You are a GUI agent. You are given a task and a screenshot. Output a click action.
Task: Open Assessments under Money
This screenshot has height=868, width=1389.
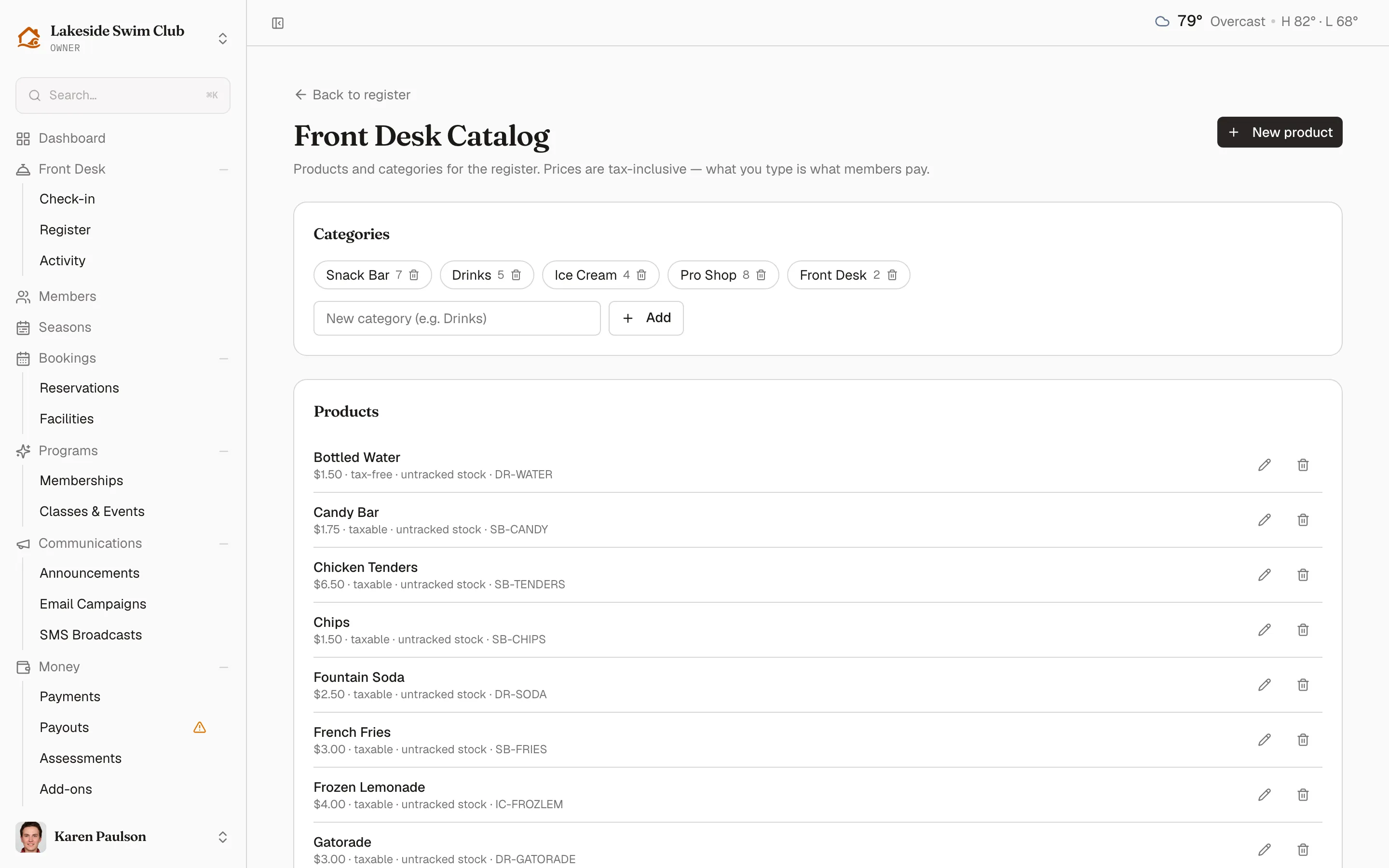[81, 759]
